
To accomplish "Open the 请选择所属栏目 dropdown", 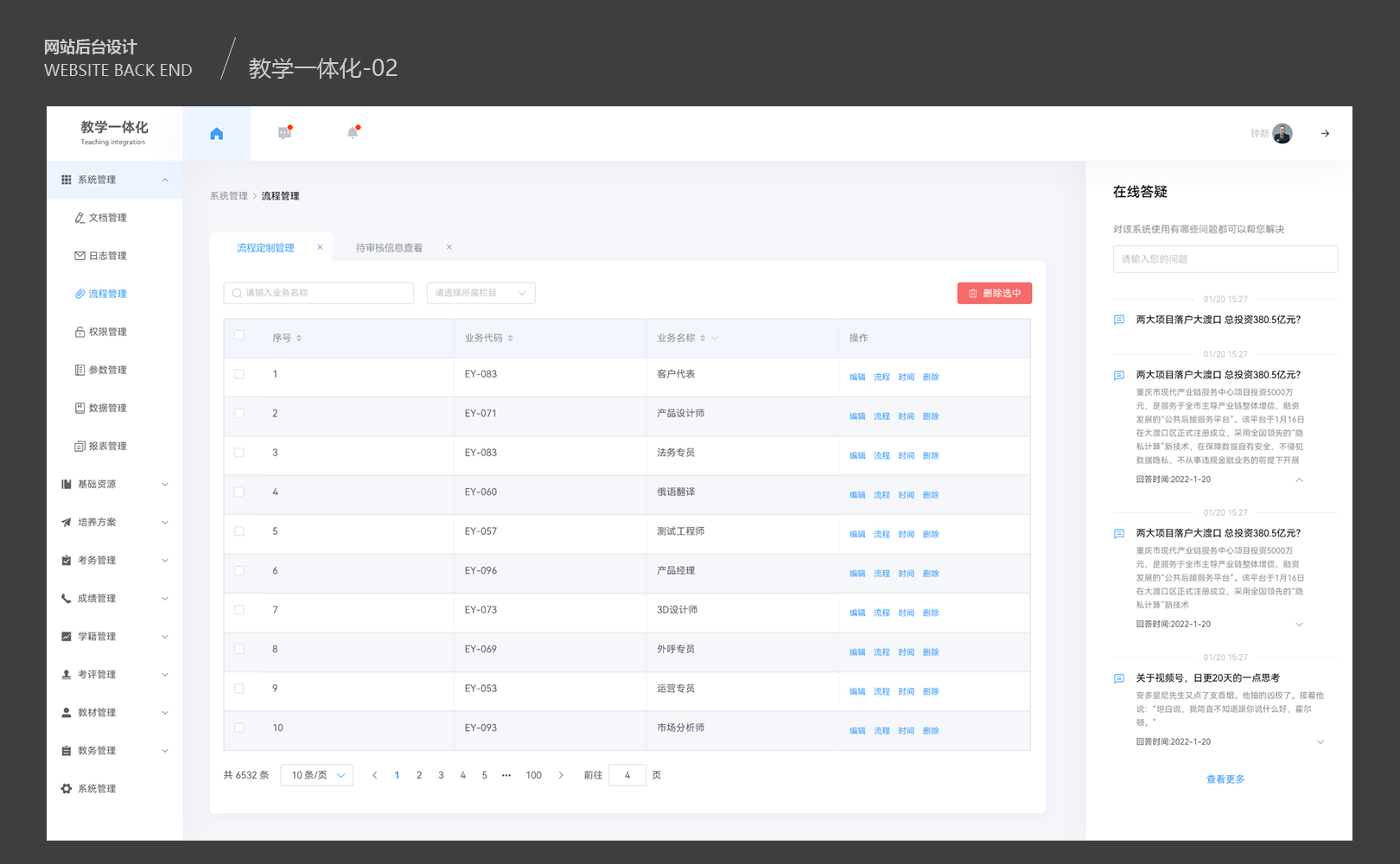I will [x=480, y=293].
